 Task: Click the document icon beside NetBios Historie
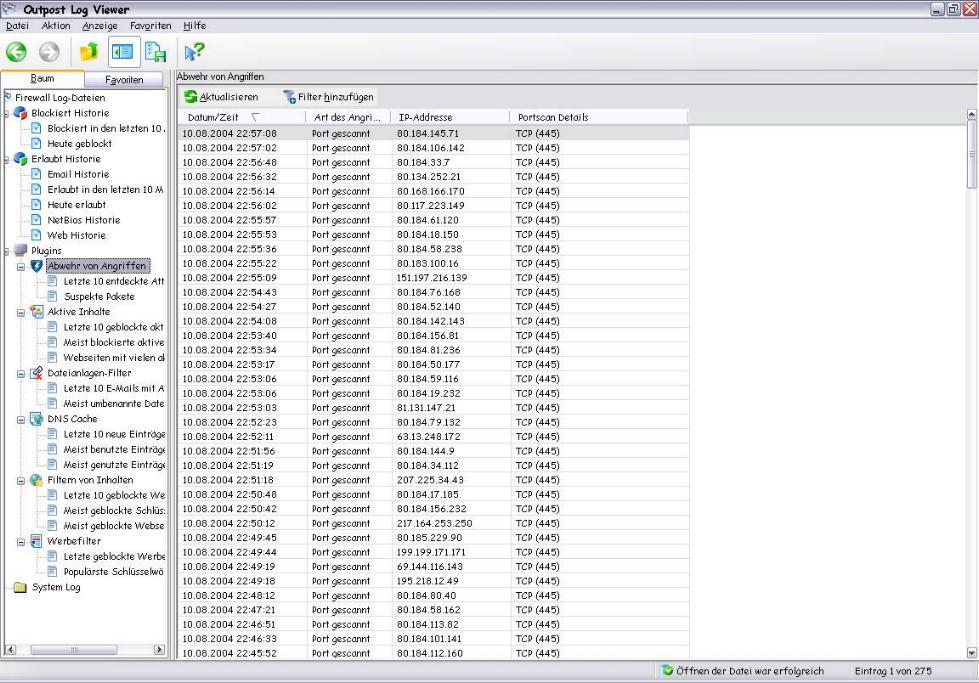(36, 220)
